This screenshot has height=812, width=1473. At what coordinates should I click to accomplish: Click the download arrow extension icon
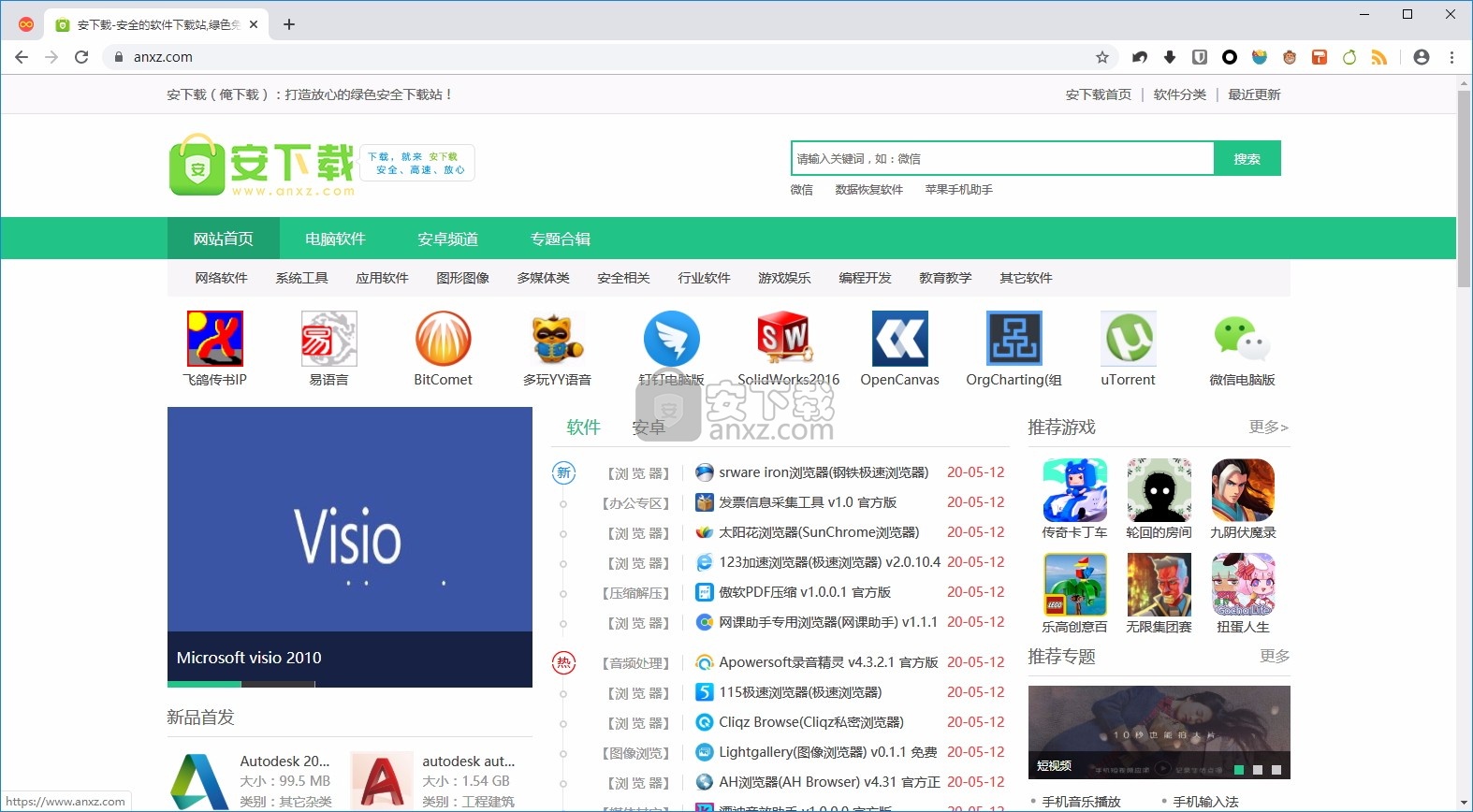(1170, 57)
